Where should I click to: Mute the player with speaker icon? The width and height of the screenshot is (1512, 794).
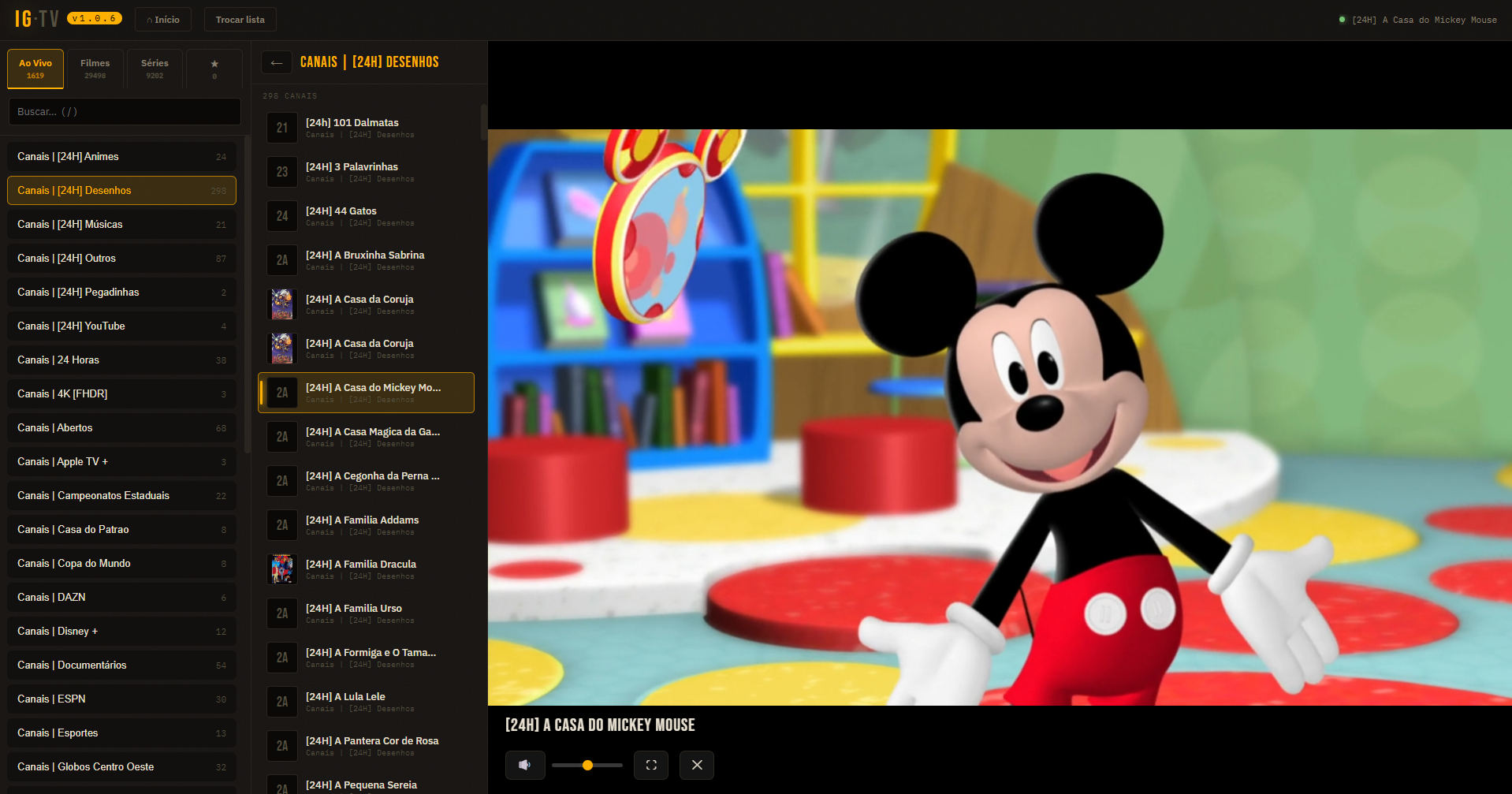[x=525, y=765]
